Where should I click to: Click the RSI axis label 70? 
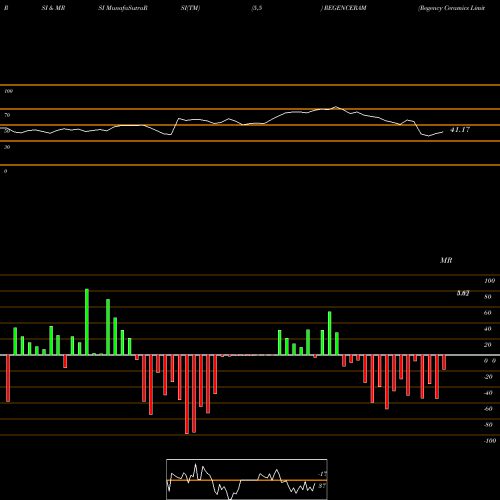(7, 115)
